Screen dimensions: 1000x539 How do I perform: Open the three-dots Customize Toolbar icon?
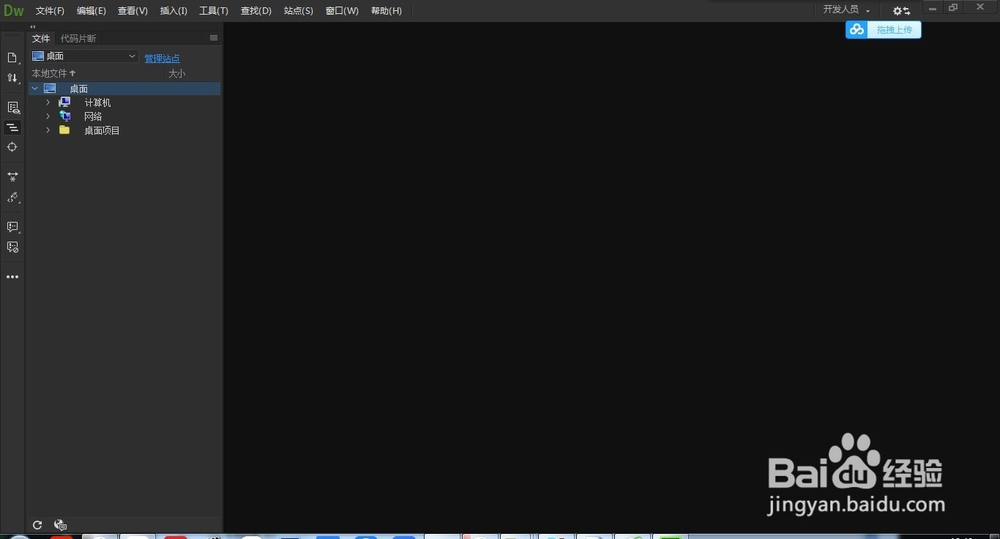click(x=12, y=277)
